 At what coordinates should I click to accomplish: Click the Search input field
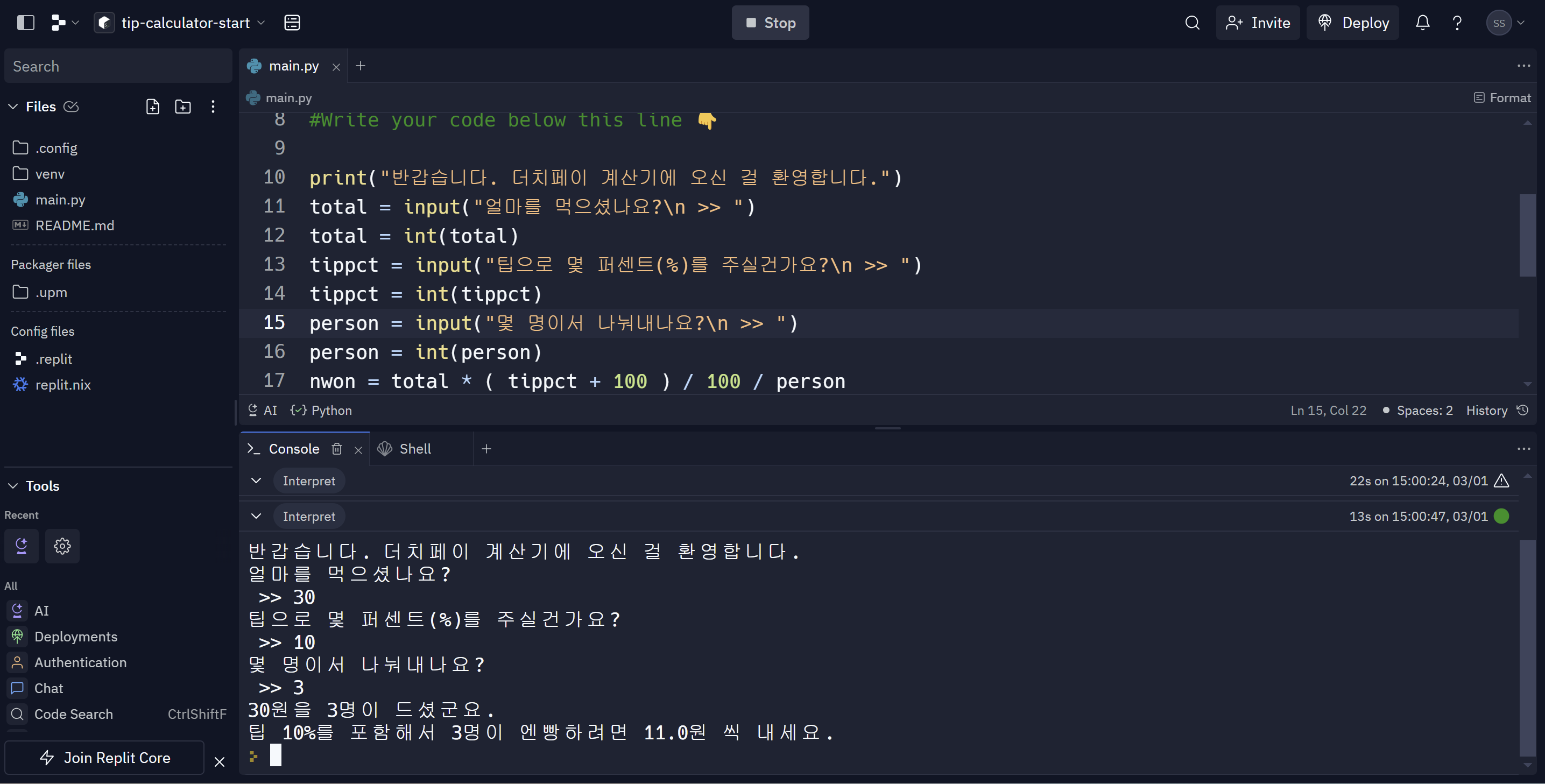click(118, 66)
